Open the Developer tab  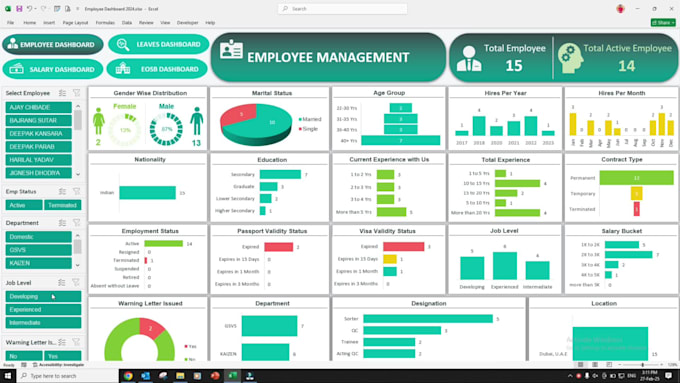pyautogui.click(x=187, y=23)
